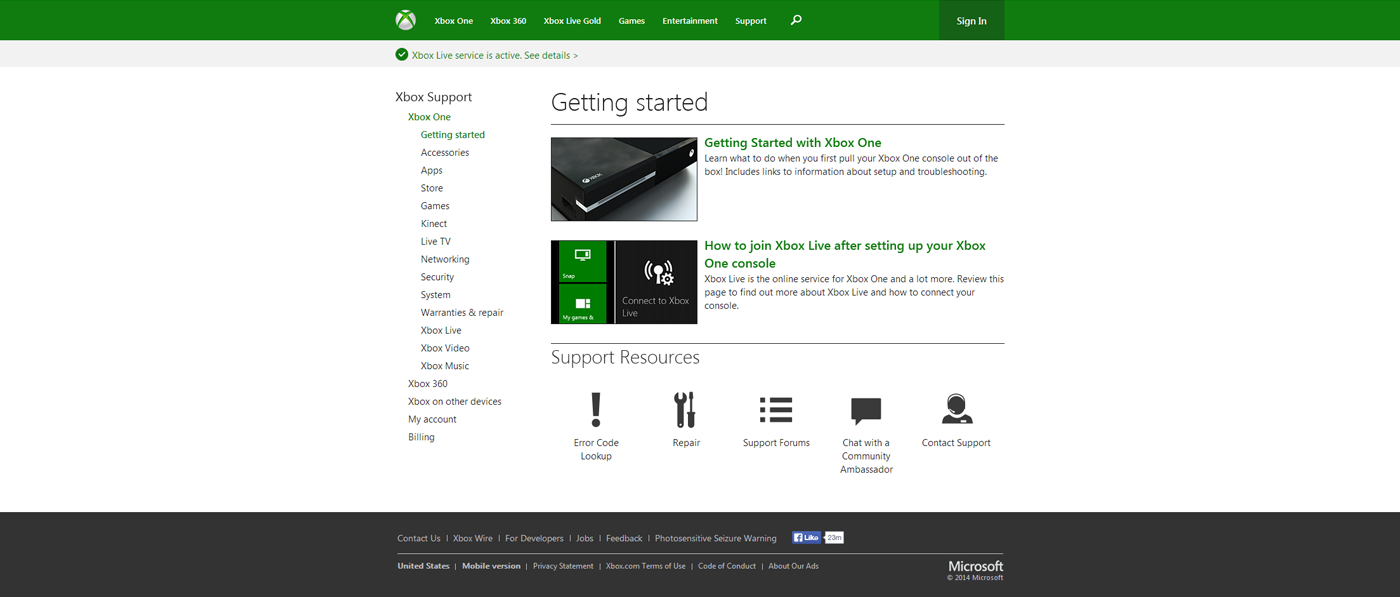Viewport: 1400px width, 597px height.
Task: Open the Support Forums list icon
Action: click(776, 410)
